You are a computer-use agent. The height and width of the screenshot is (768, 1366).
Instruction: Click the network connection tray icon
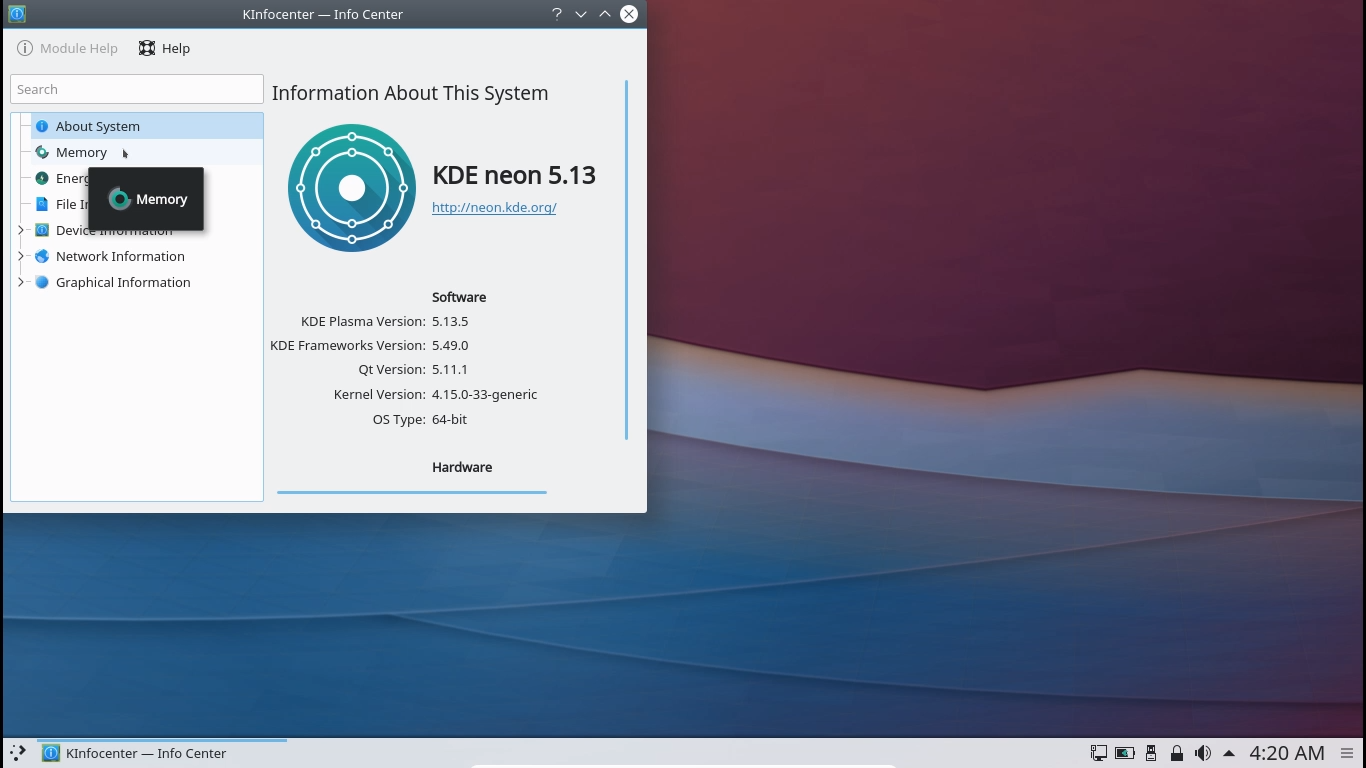[1098, 753]
